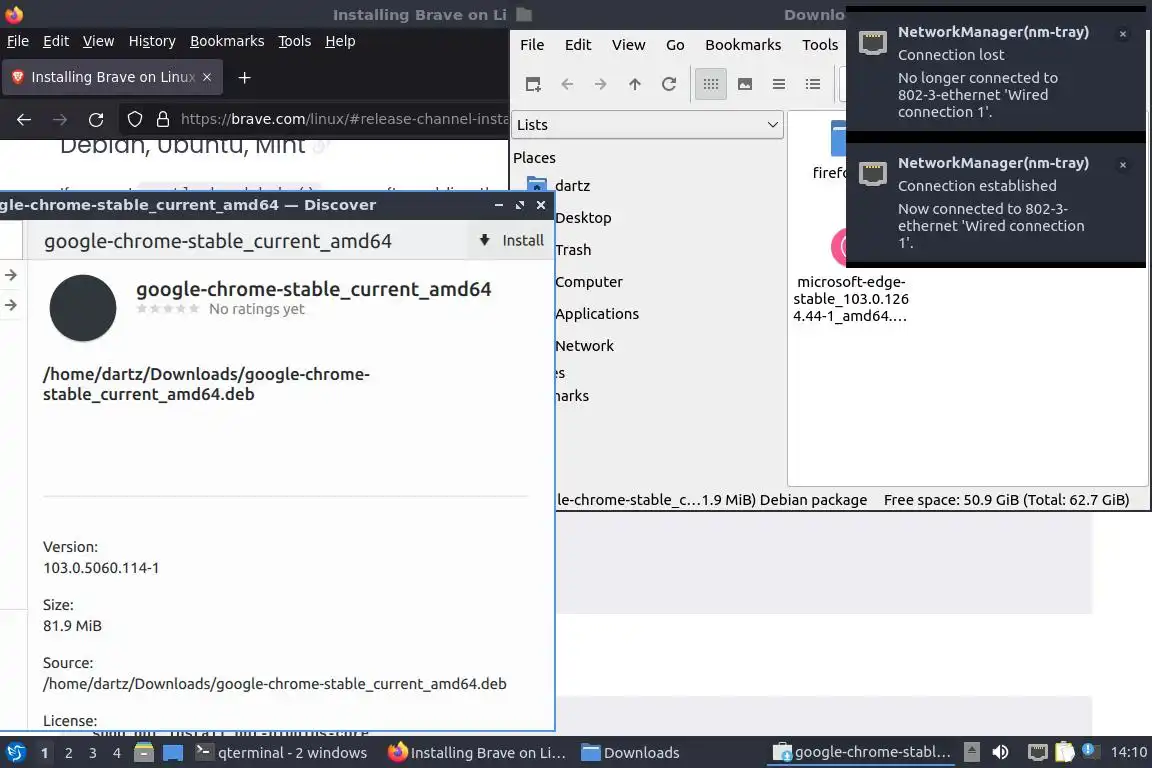Open the Lists side pane dropdown
The image size is (1152, 768).
(x=647, y=125)
